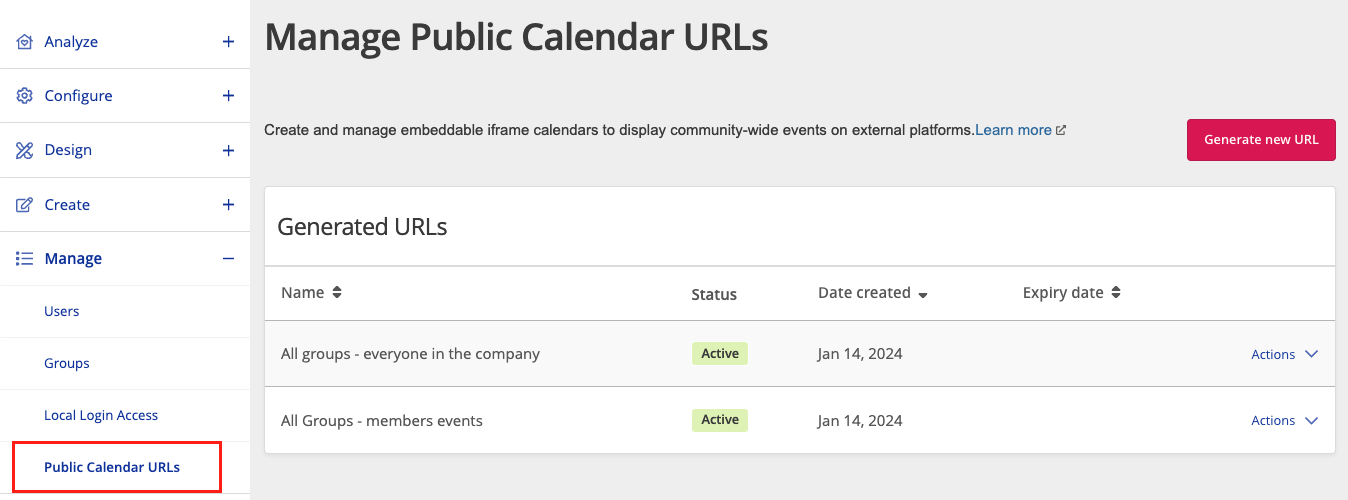
Task: Open the Learn more link
Action: click(x=1013, y=130)
